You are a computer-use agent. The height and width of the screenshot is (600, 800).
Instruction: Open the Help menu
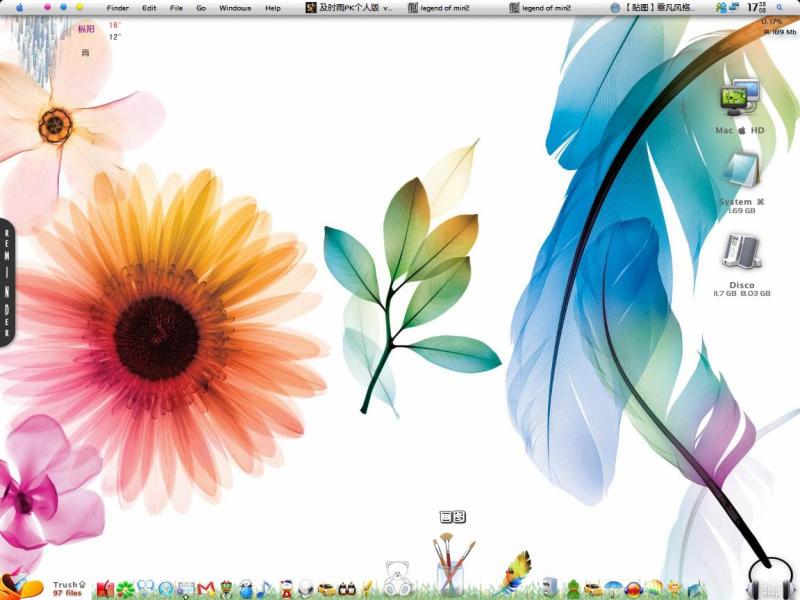point(272,8)
